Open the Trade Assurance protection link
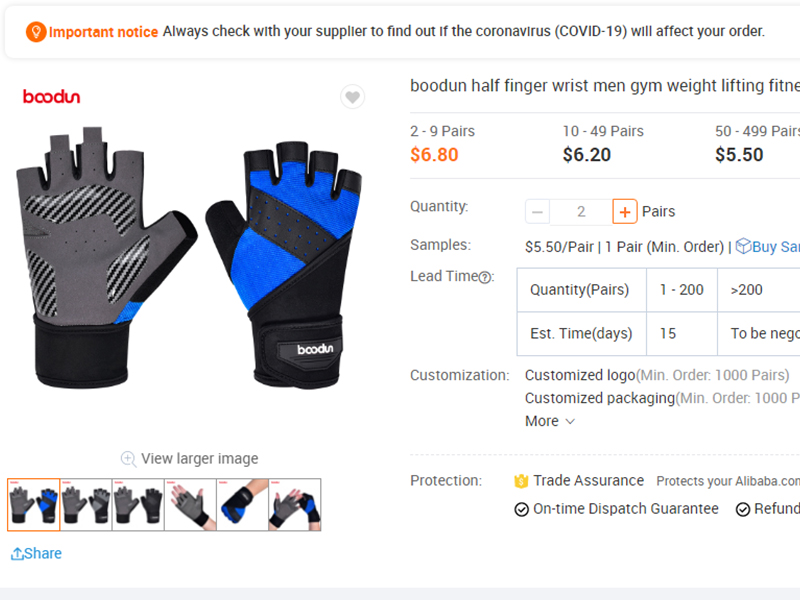 pos(588,481)
